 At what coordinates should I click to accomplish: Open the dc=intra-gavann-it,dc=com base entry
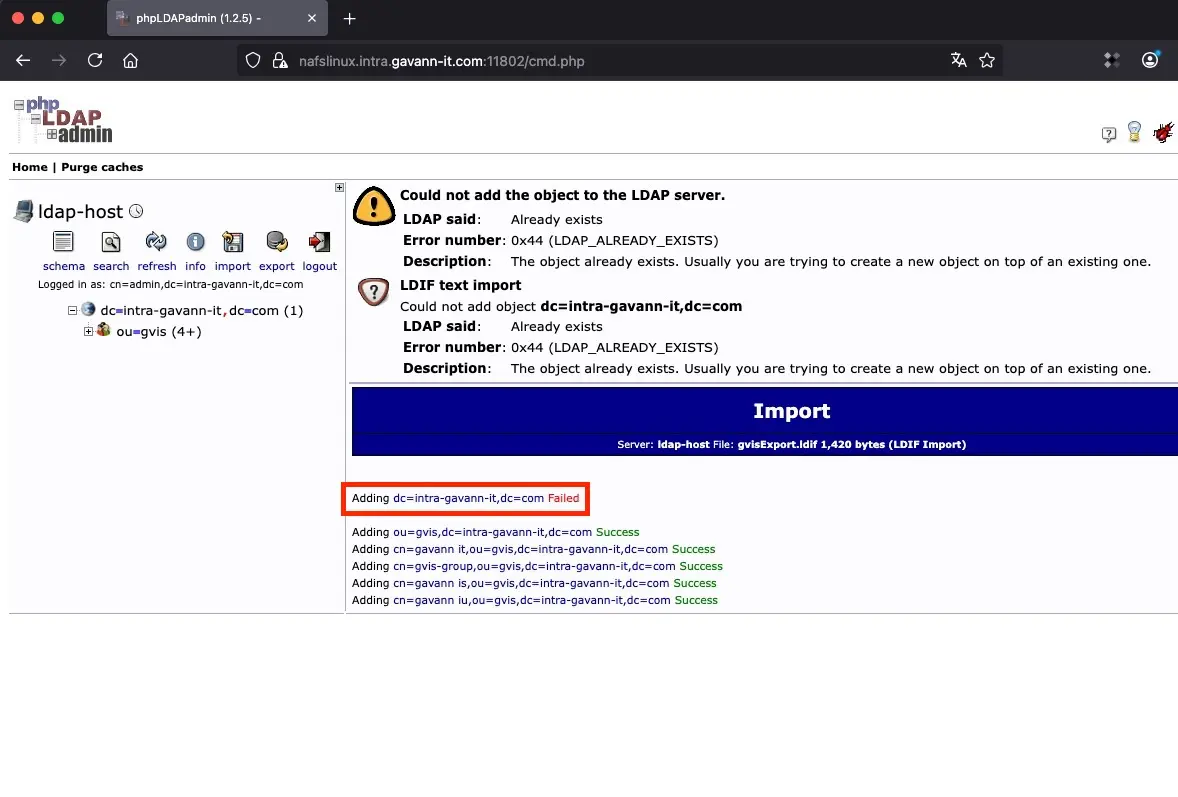(188, 311)
